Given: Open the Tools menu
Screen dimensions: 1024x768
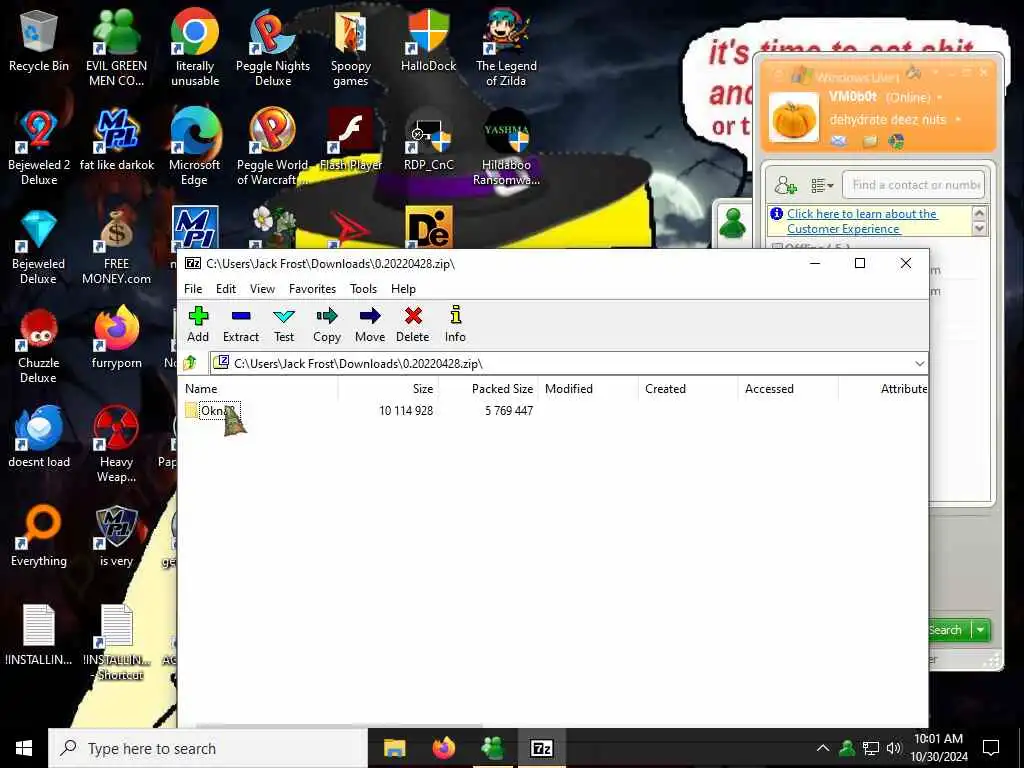Looking at the screenshot, I should coord(363,289).
